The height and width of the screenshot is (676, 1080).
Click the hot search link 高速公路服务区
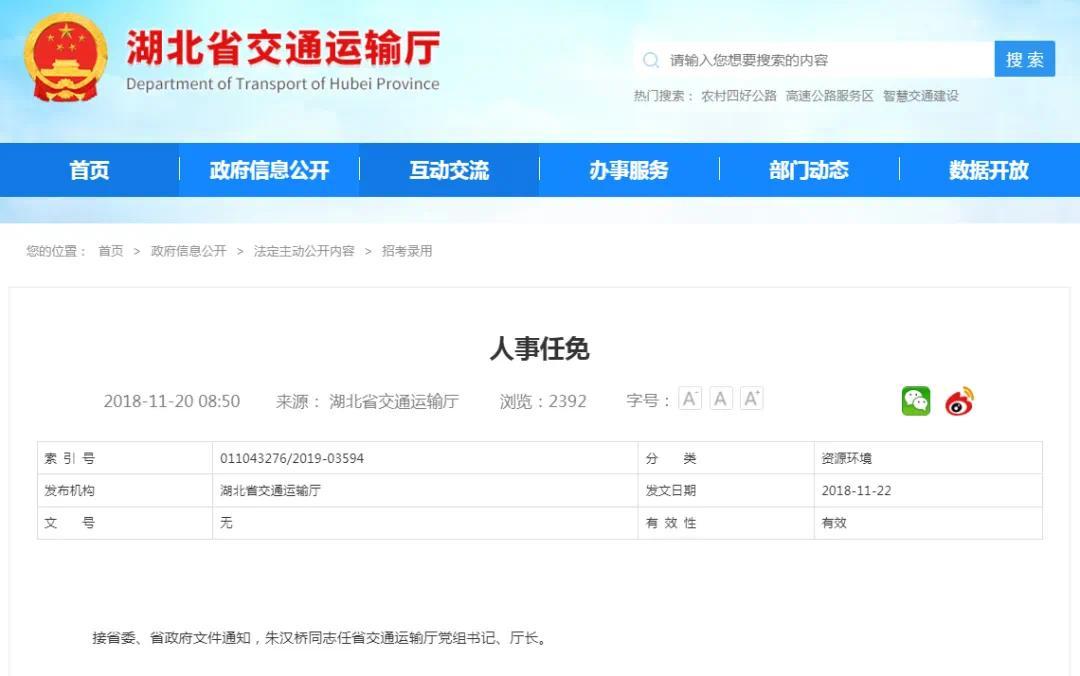click(x=830, y=96)
